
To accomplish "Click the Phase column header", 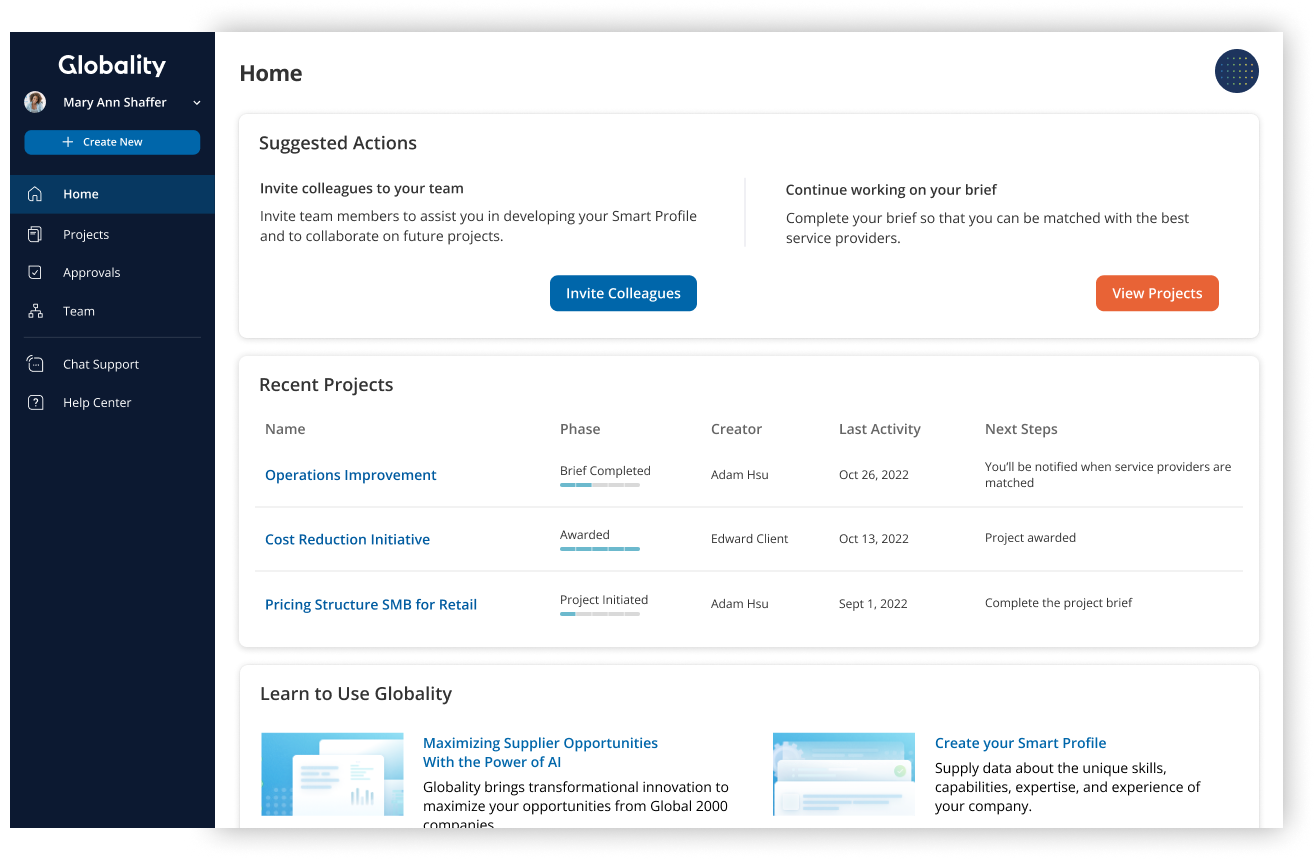I will tap(580, 429).
